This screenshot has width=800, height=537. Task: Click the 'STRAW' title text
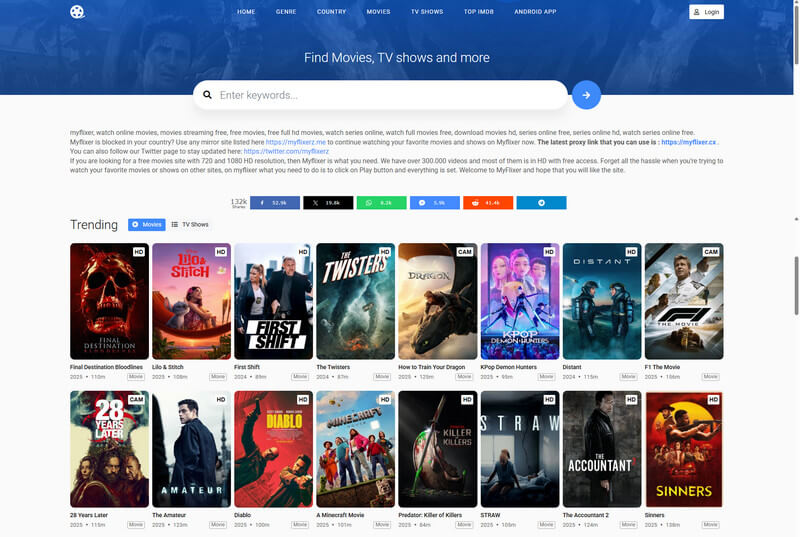click(490, 515)
